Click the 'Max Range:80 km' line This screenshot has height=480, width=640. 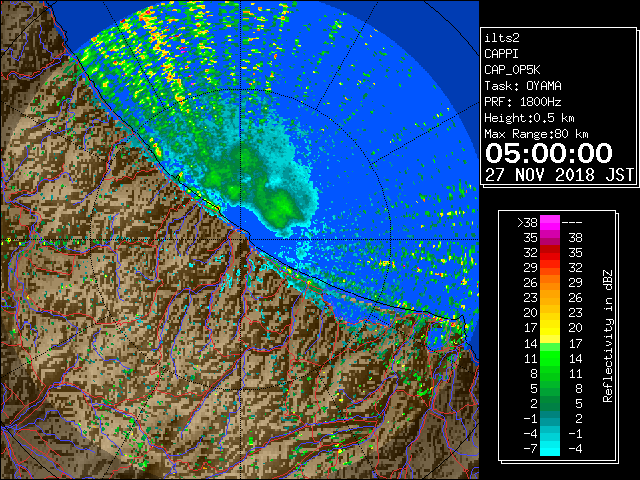click(x=536, y=134)
